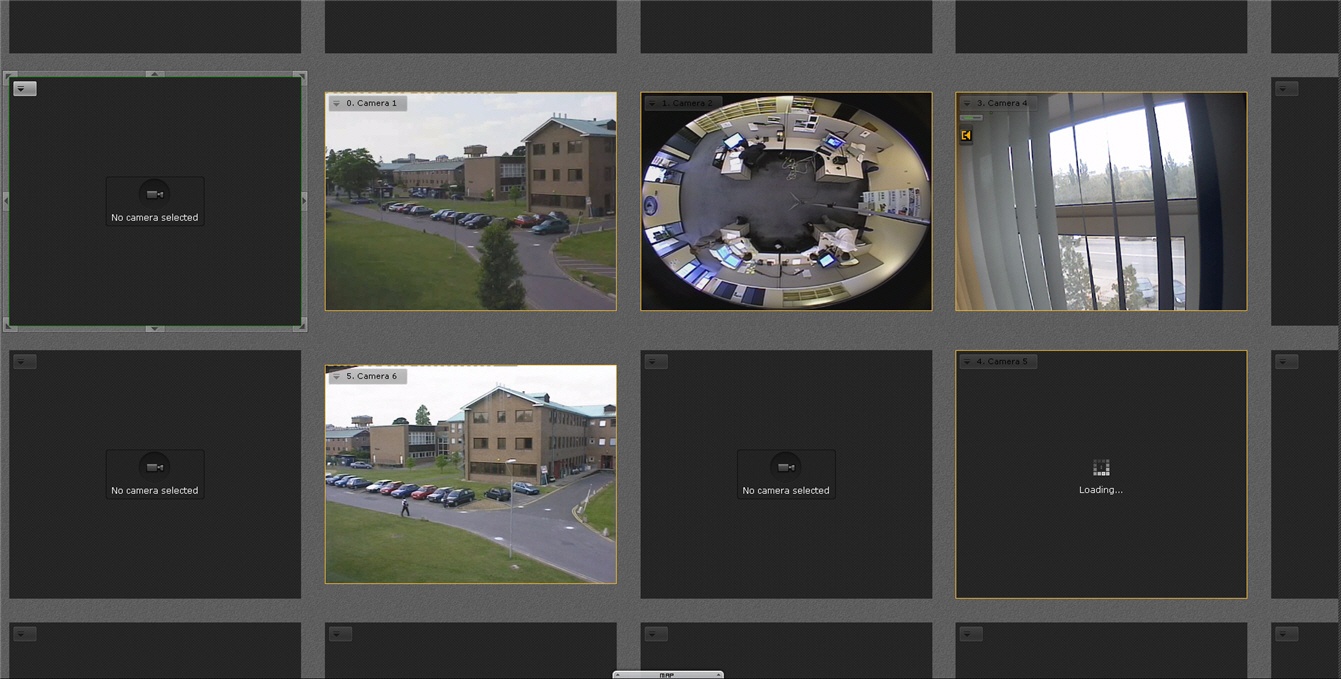
Task: Click bottom-left corner handle of selected cell
Action: point(9,325)
